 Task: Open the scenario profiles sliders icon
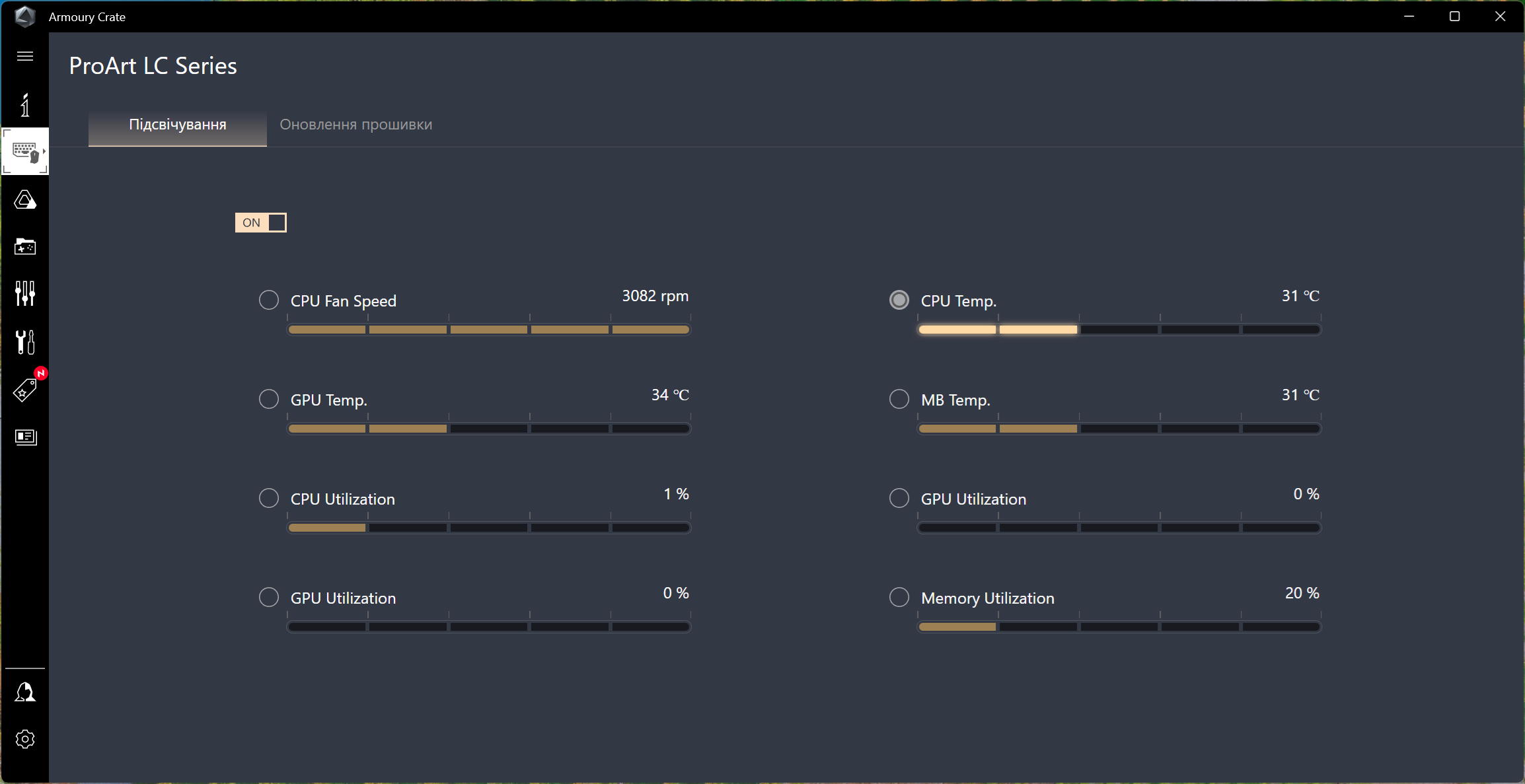pos(25,293)
